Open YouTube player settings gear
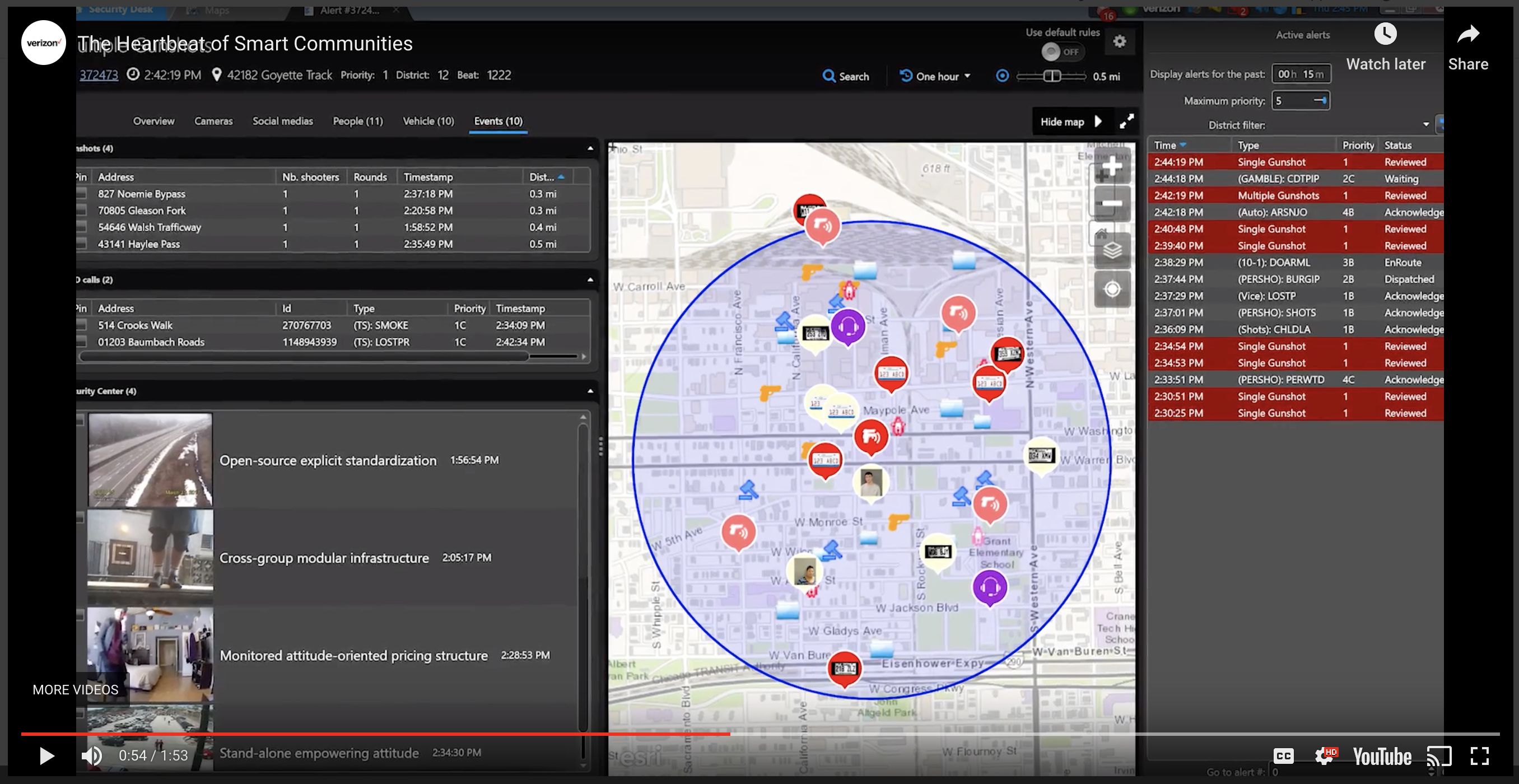 tap(1325, 755)
